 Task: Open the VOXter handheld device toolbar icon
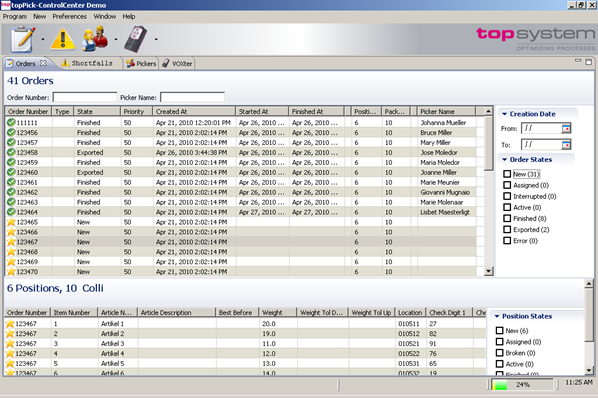tap(135, 39)
